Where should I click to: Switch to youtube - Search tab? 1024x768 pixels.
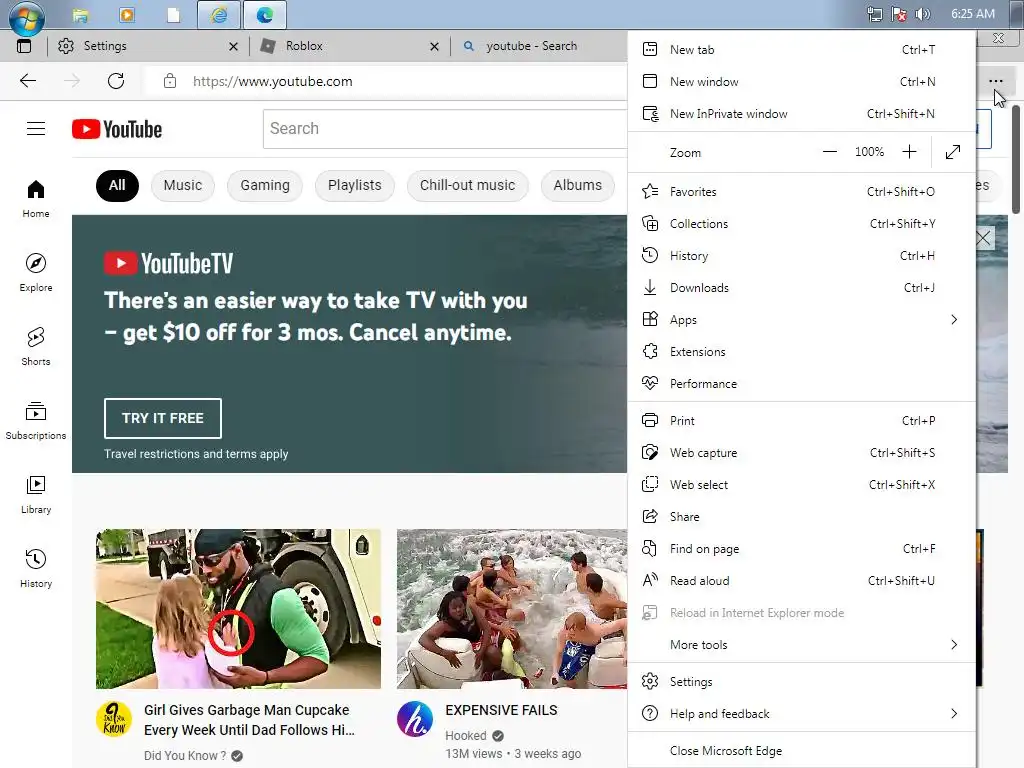tap(539, 46)
